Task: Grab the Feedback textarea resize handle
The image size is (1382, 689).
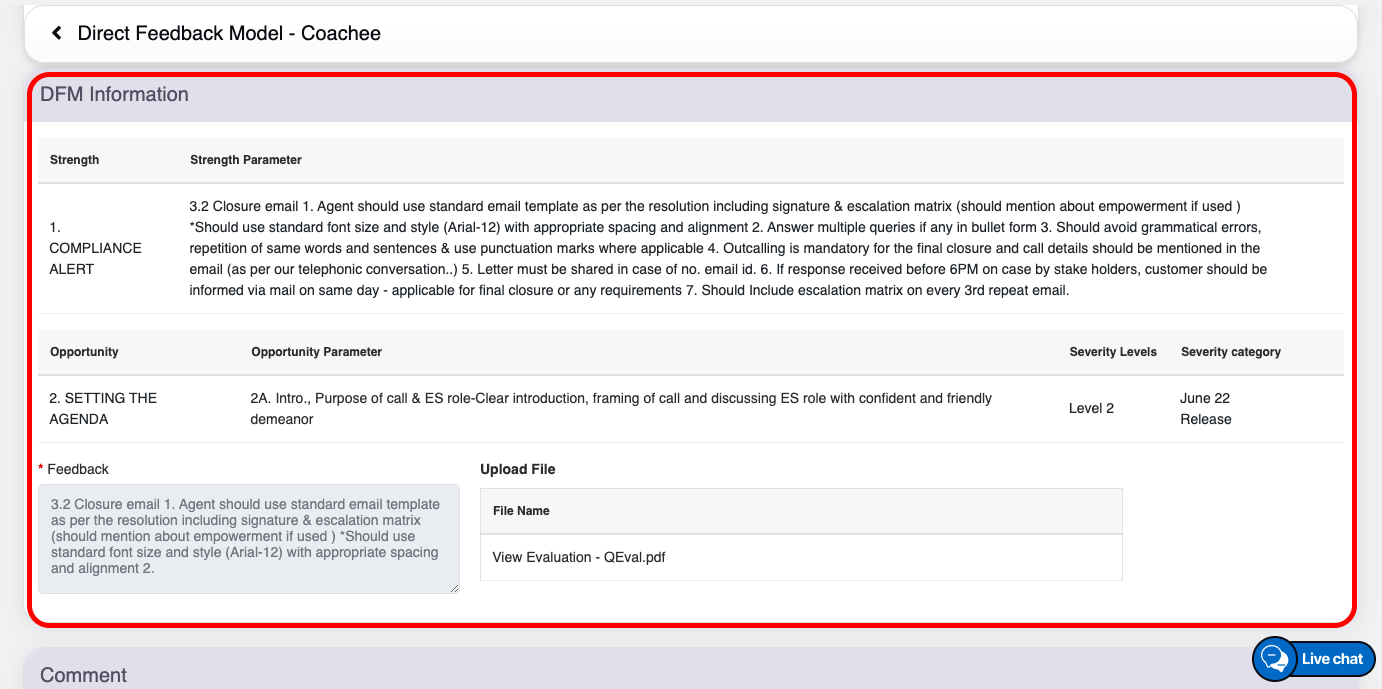Action: coord(455,589)
